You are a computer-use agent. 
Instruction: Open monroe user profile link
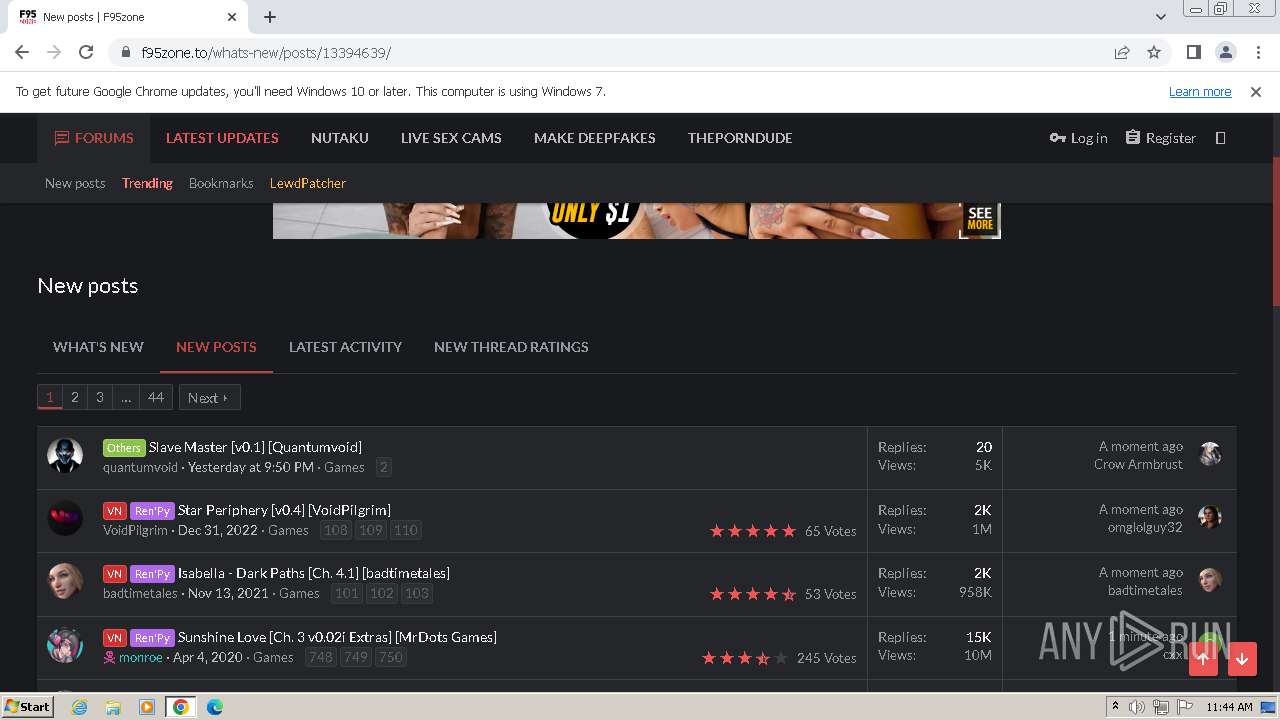140,657
